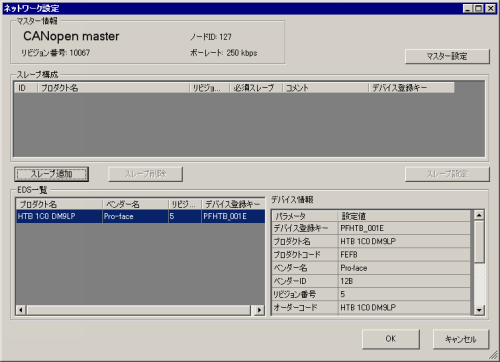Screen dimensions: 500x362
Task: Click the disabled スレーブ削除 button
Action: (145, 174)
